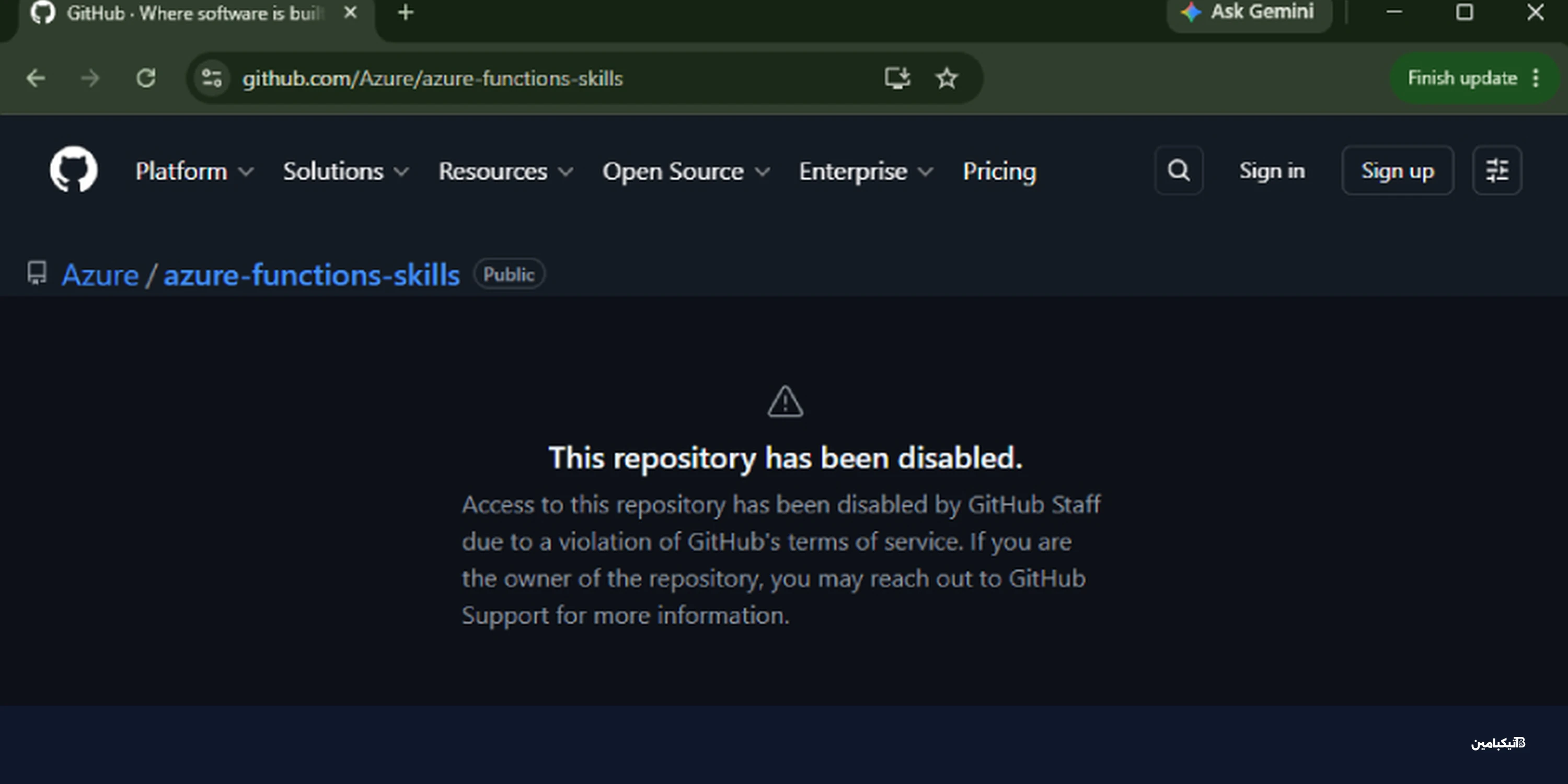Viewport: 1568px width, 784px height.
Task: Click the install app icon in address bar
Action: point(897,78)
